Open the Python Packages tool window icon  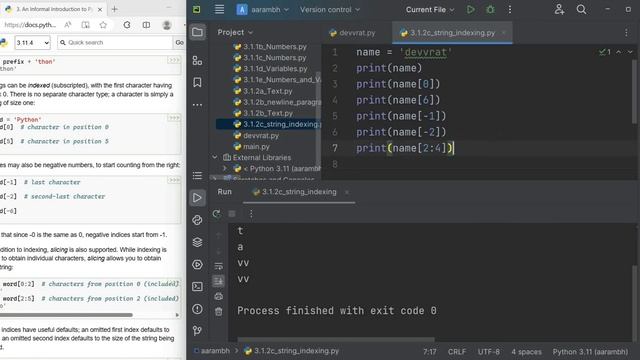(197, 242)
